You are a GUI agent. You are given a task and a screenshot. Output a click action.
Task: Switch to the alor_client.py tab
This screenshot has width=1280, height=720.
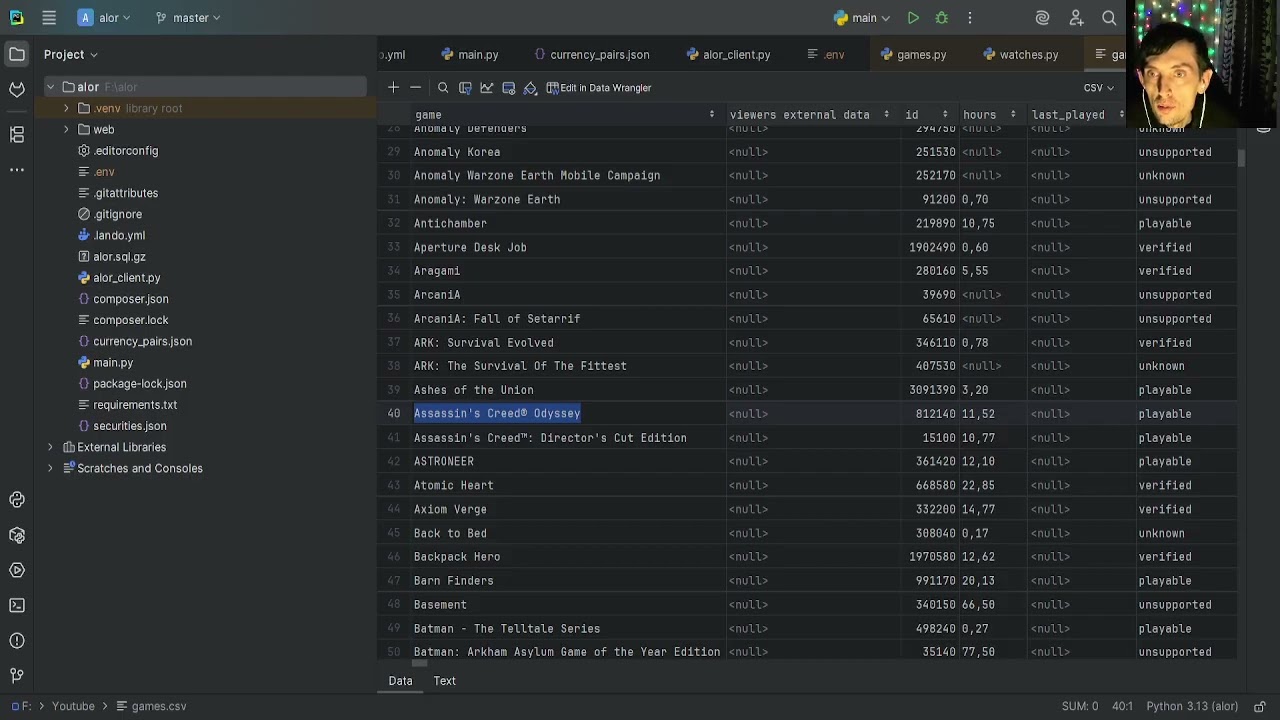coord(728,55)
